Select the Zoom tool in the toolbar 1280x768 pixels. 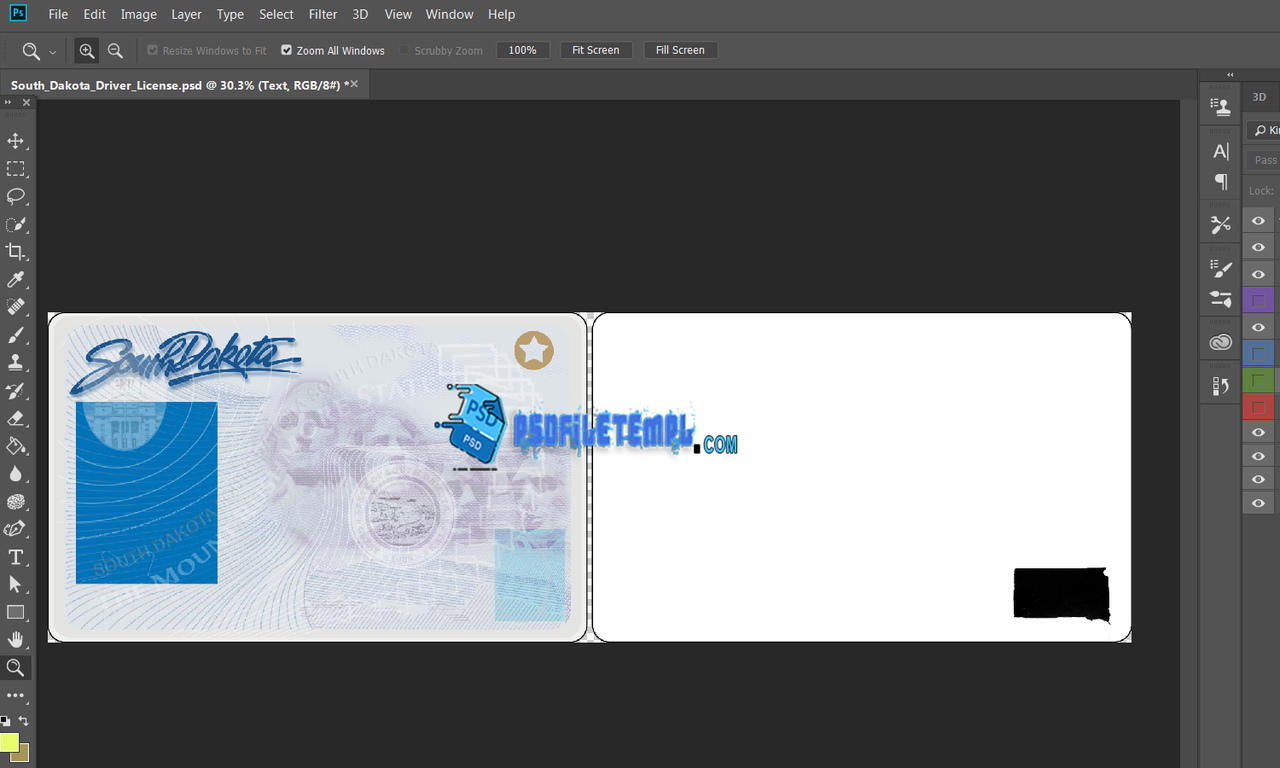pos(16,667)
